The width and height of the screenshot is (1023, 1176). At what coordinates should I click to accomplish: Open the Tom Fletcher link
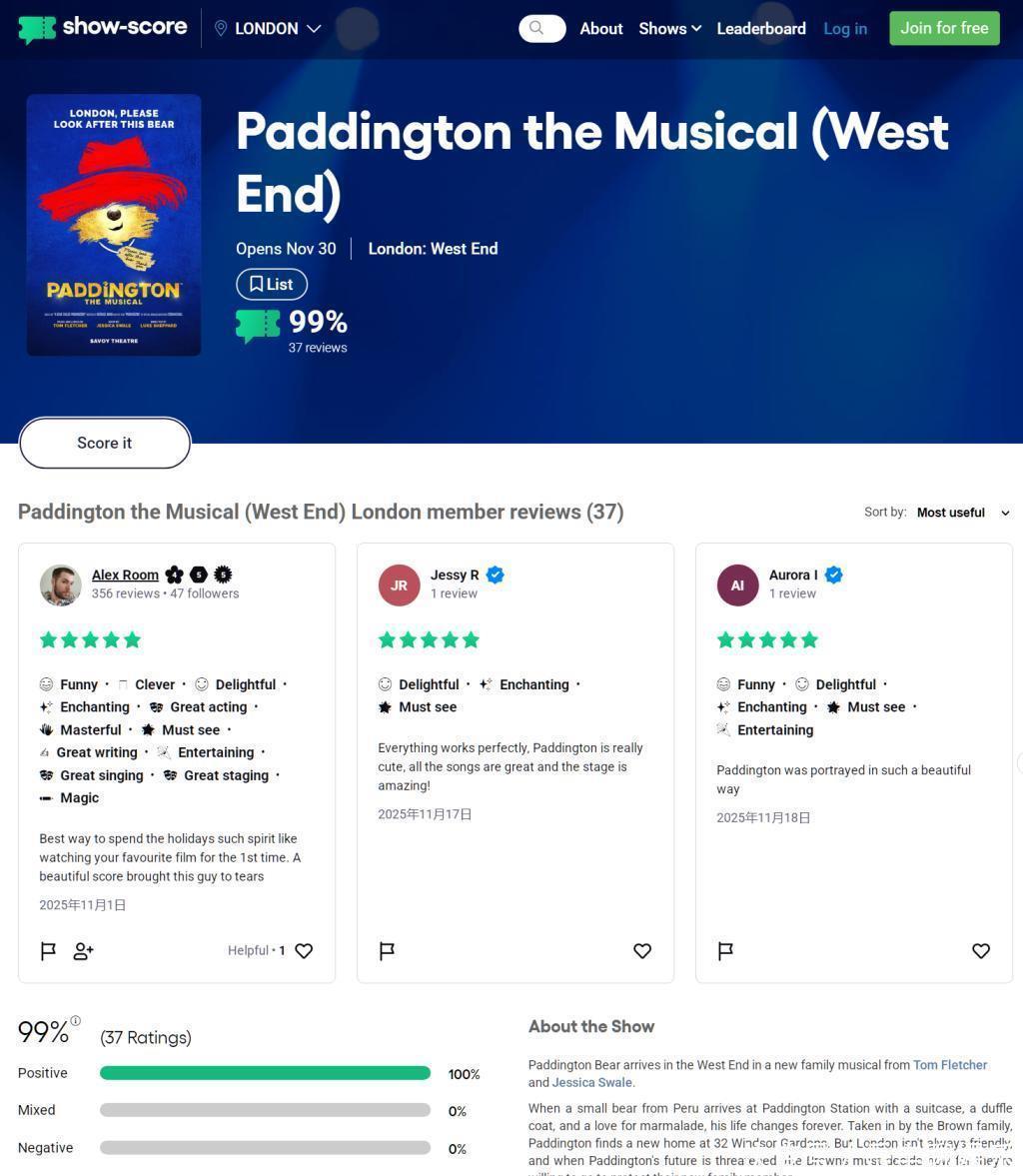coord(949,1065)
